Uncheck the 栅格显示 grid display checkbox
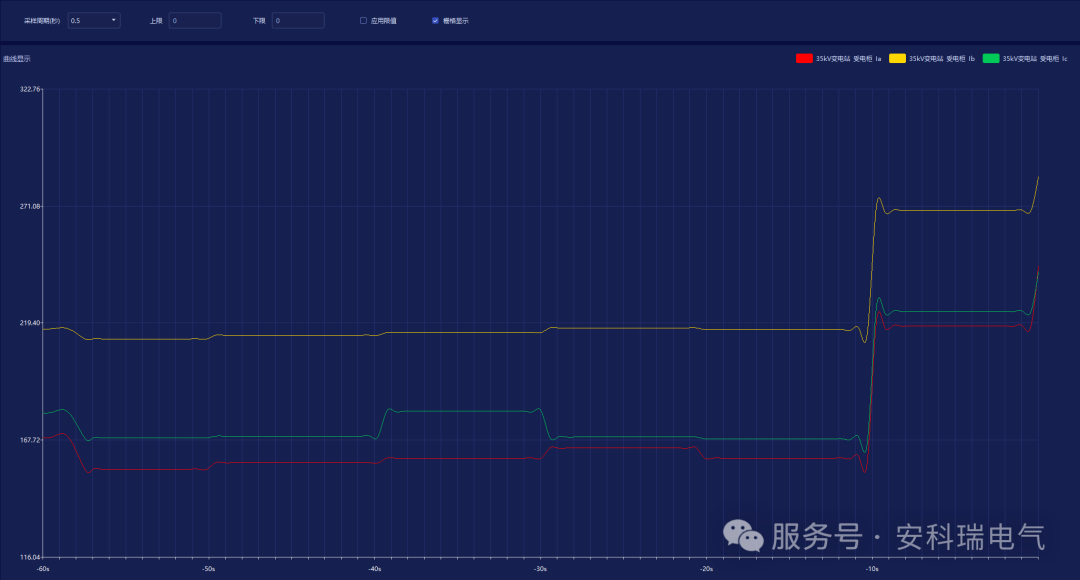Screen dimensions: 1080x580 435,21
